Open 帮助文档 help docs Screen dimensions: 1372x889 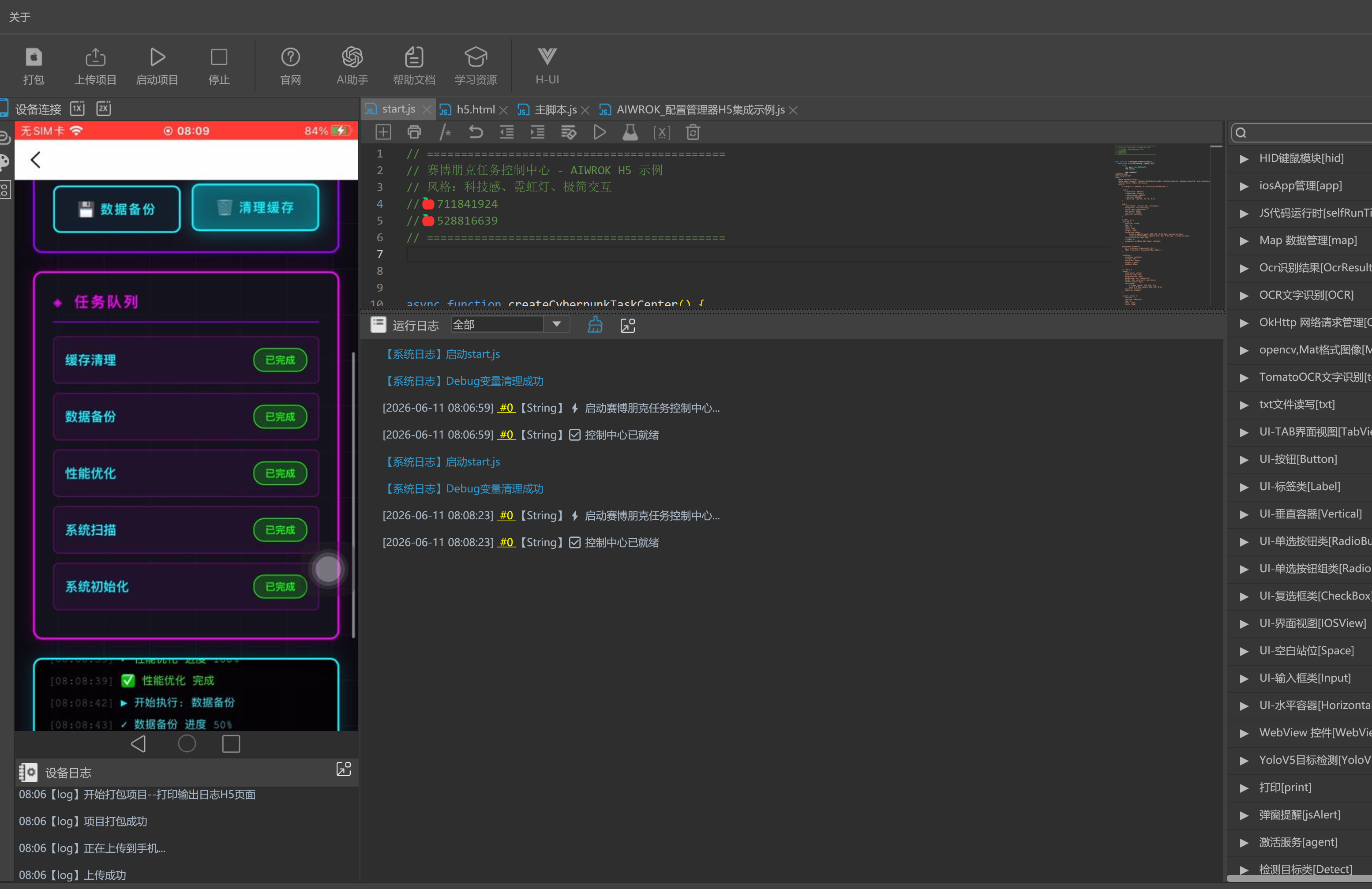point(414,57)
